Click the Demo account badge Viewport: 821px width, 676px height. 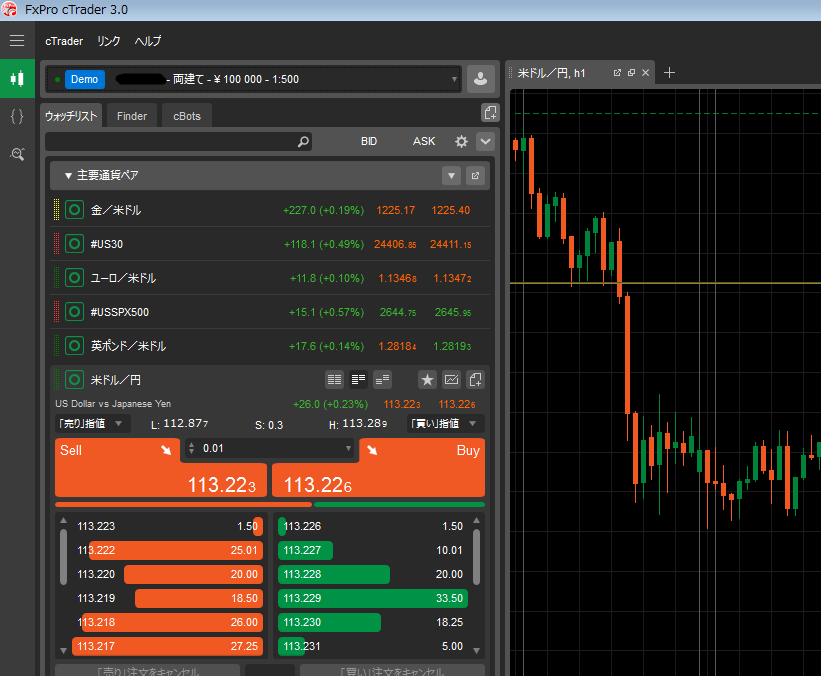coord(84,79)
